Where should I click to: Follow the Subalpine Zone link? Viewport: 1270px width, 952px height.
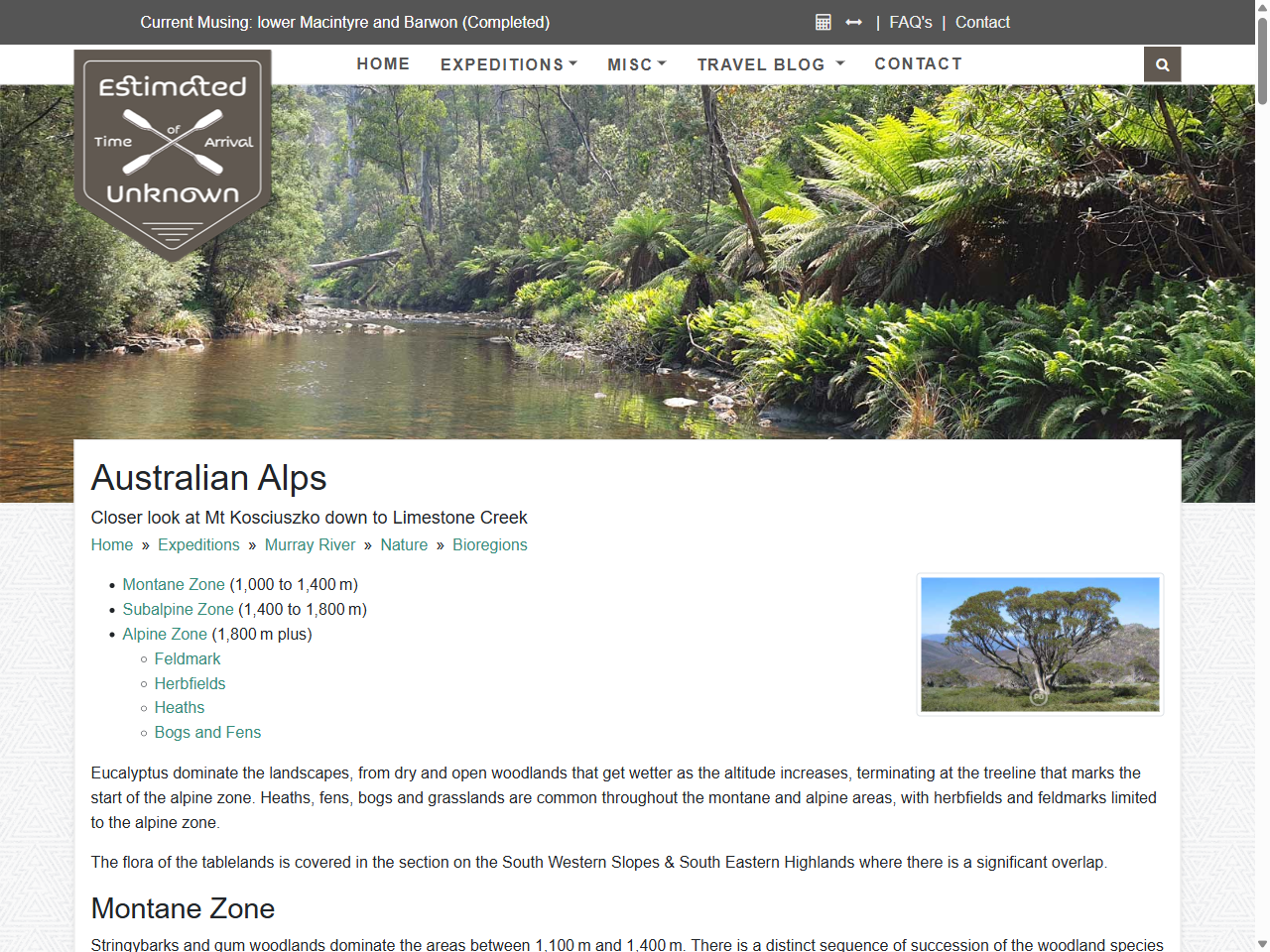click(179, 609)
